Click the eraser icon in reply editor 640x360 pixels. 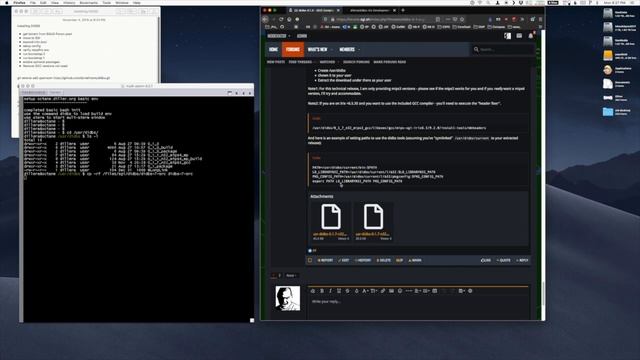313,291
